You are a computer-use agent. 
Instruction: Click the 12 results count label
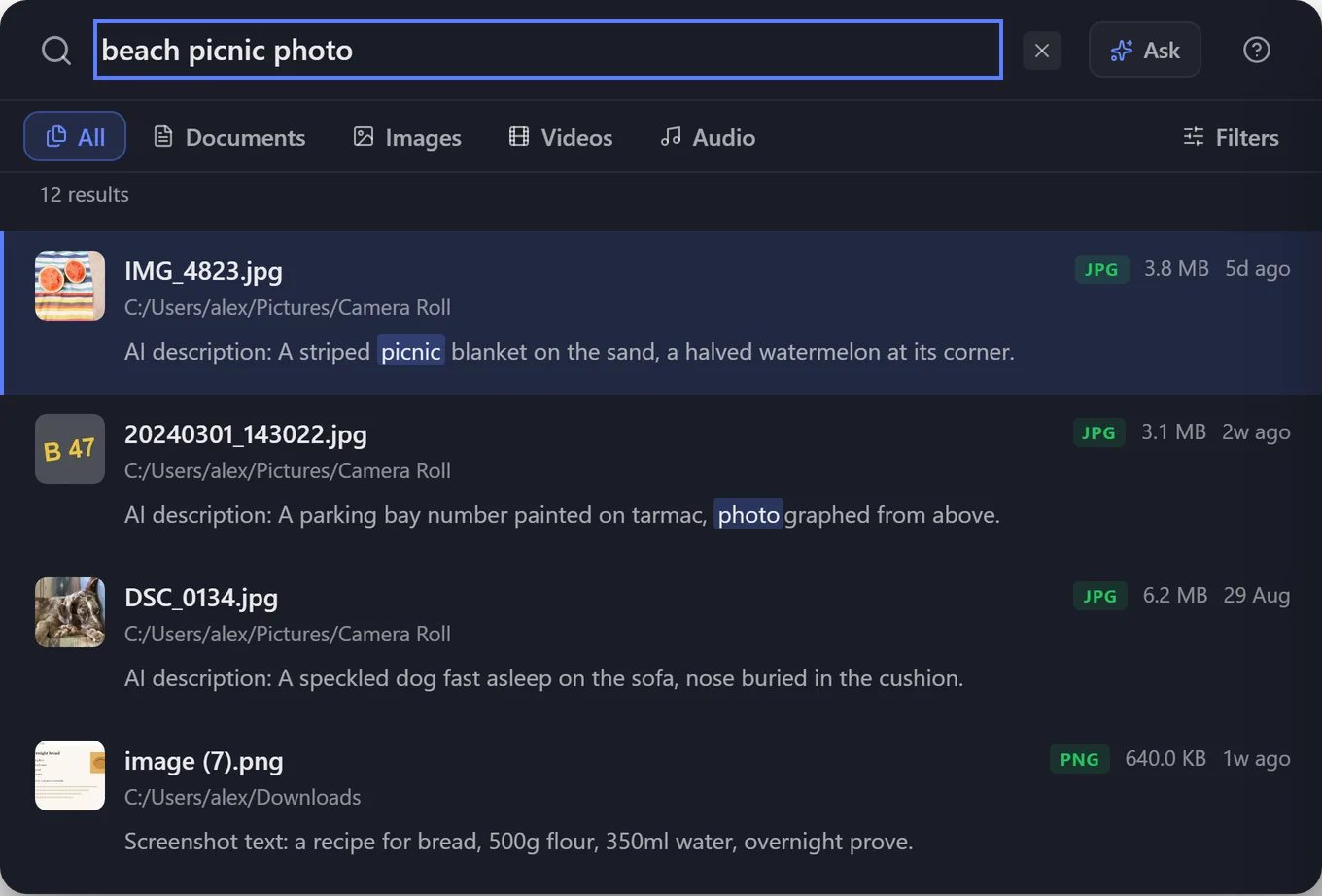[x=85, y=194]
